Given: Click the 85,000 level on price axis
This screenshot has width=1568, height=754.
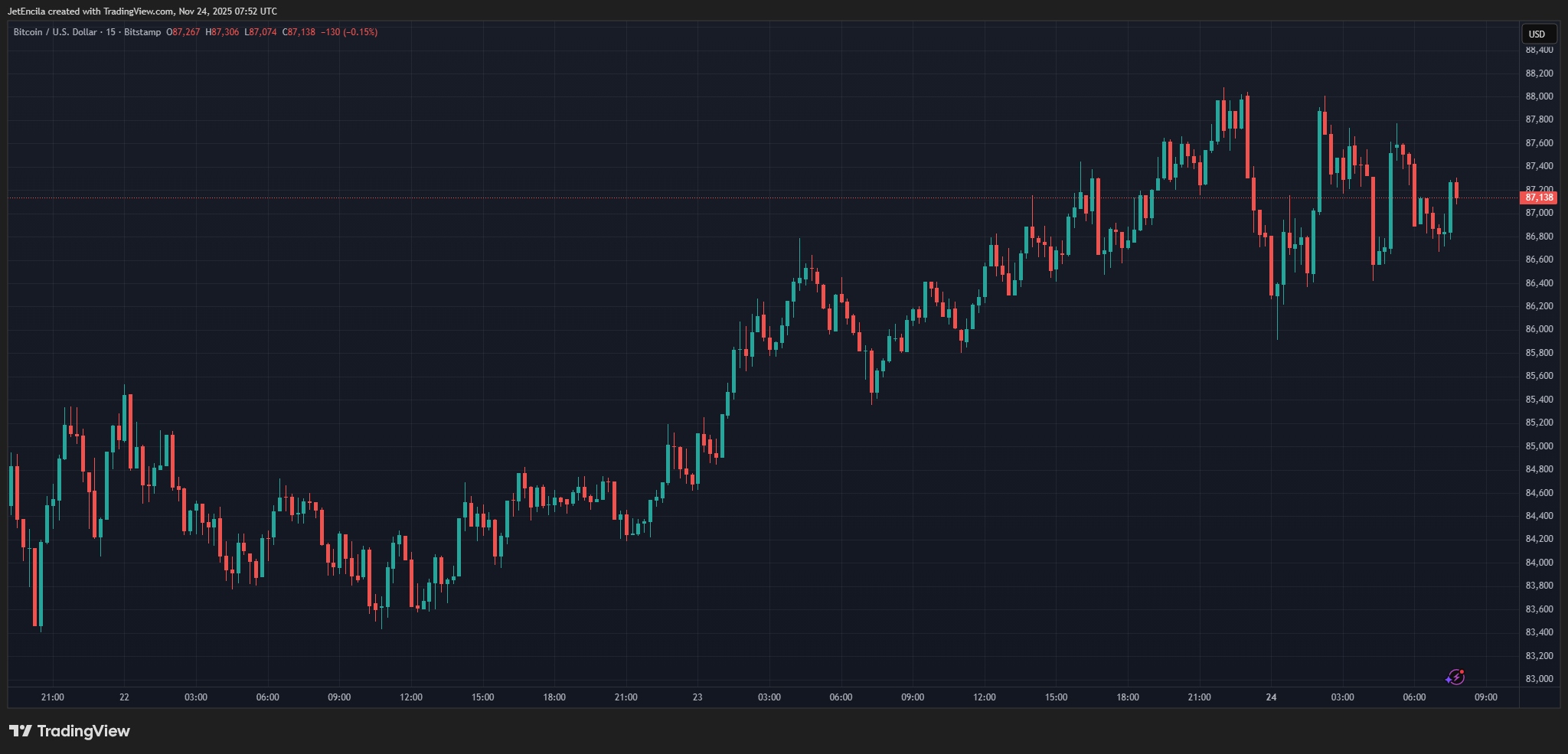Looking at the screenshot, I should [x=1539, y=446].
